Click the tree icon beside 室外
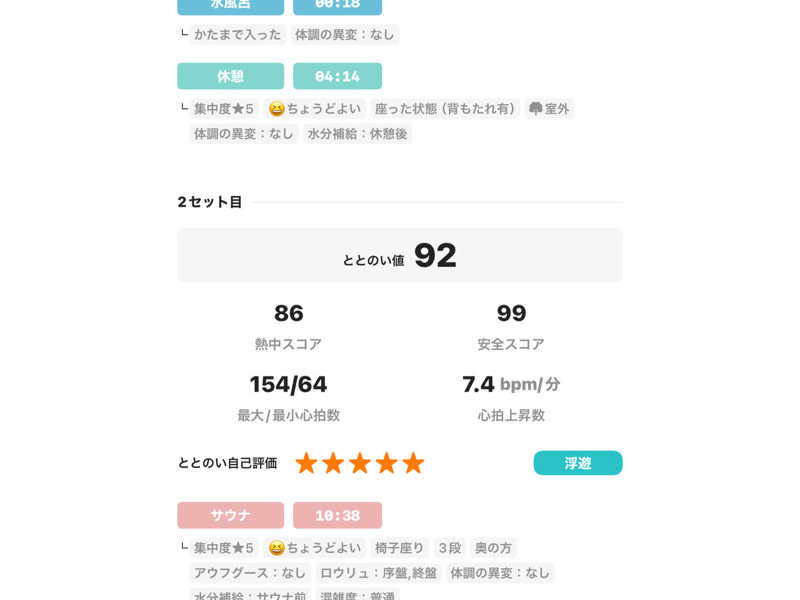Image resolution: width=800 pixels, height=600 pixels. (535, 109)
